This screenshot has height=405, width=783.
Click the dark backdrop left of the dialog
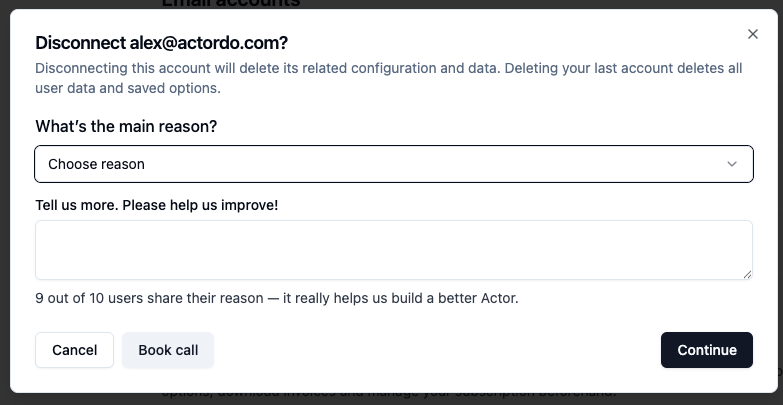coord(4,202)
